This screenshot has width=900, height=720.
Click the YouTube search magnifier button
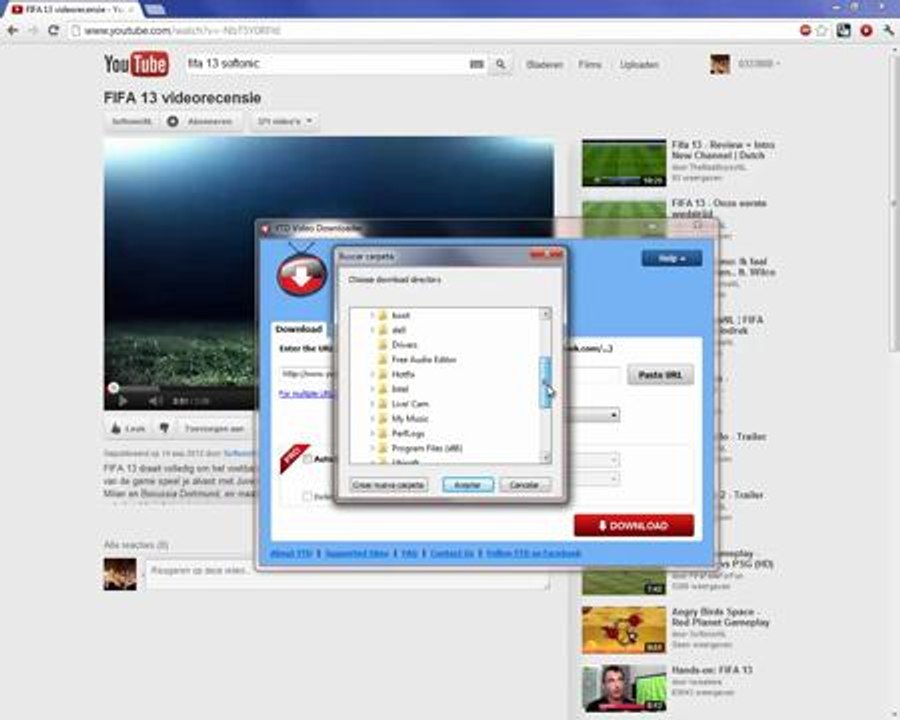501,64
